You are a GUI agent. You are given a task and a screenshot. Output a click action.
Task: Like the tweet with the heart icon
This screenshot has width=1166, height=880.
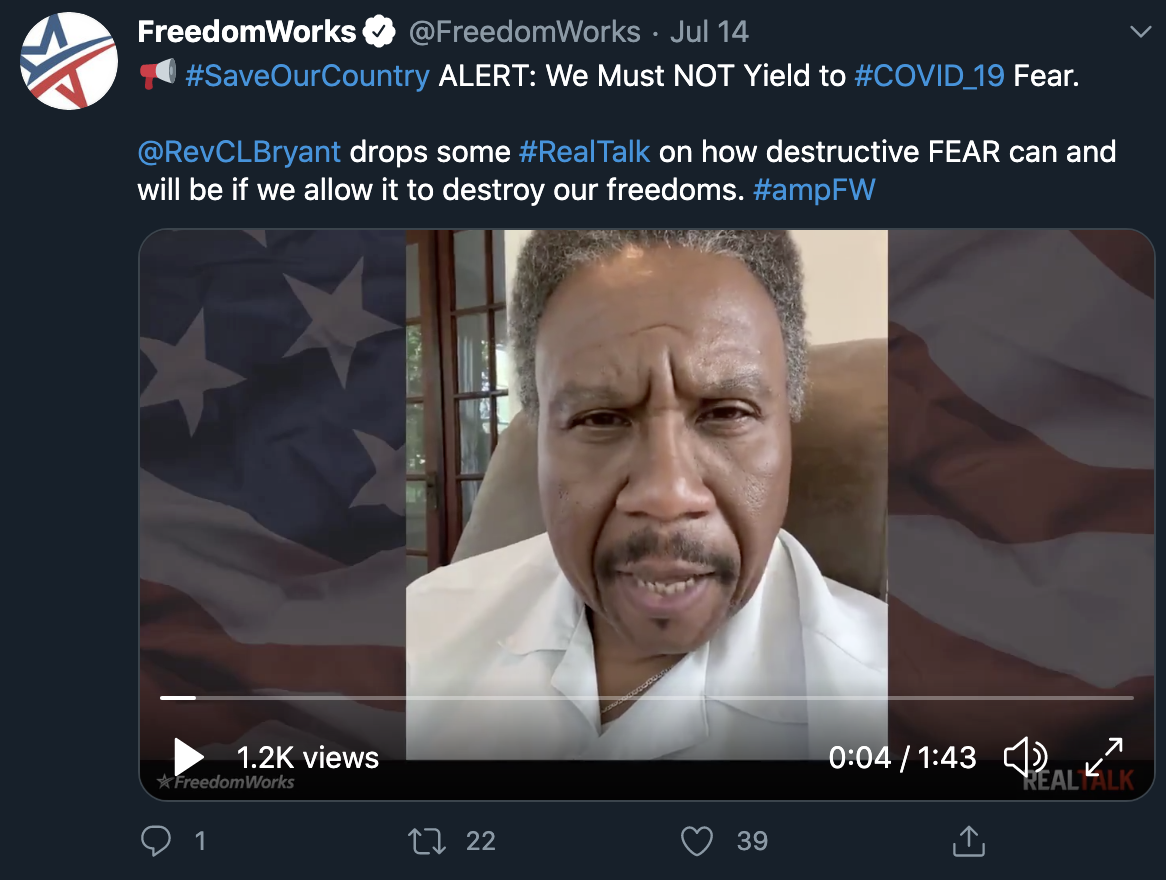tap(697, 841)
